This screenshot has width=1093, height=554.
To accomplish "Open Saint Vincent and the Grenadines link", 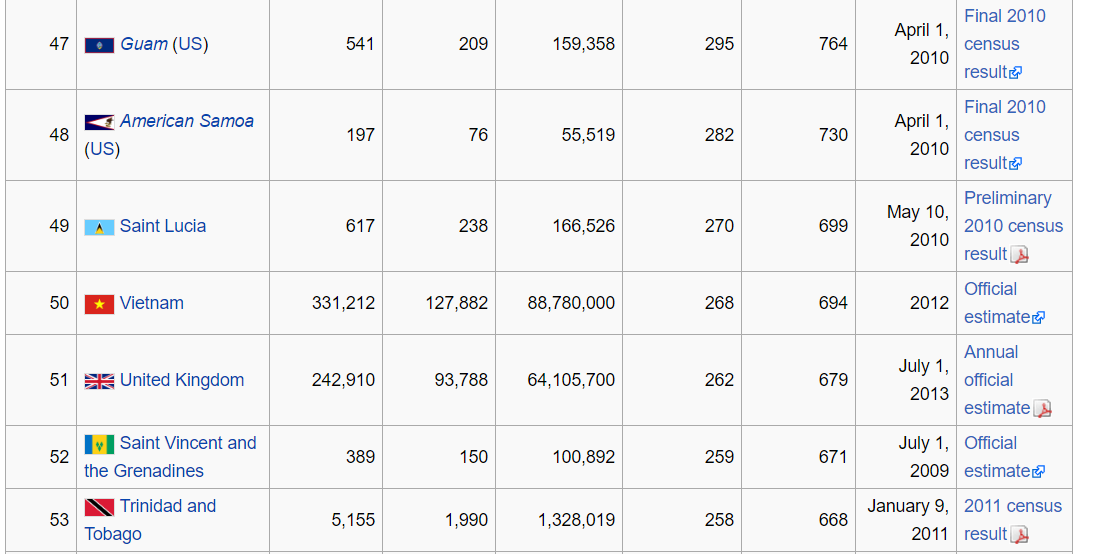I will pos(188,443).
